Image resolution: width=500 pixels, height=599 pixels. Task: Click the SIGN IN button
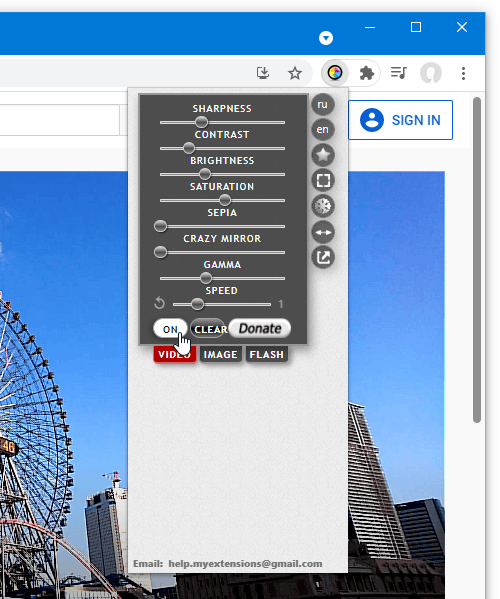(400, 120)
